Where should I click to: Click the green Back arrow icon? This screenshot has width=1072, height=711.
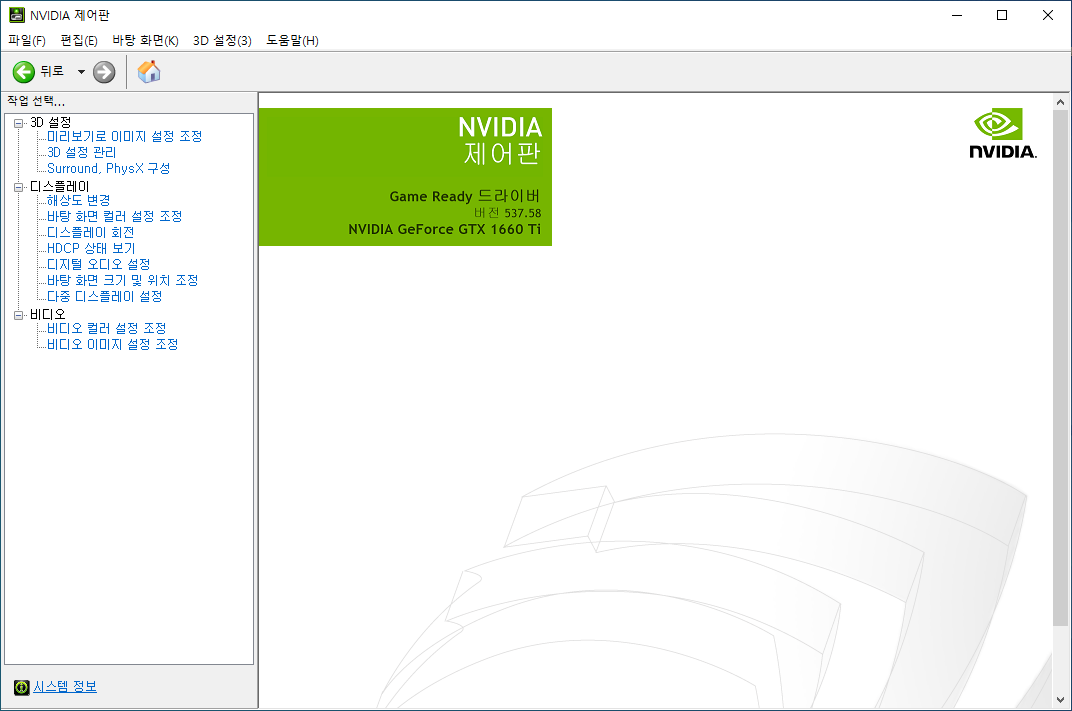(x=24, y=72)
